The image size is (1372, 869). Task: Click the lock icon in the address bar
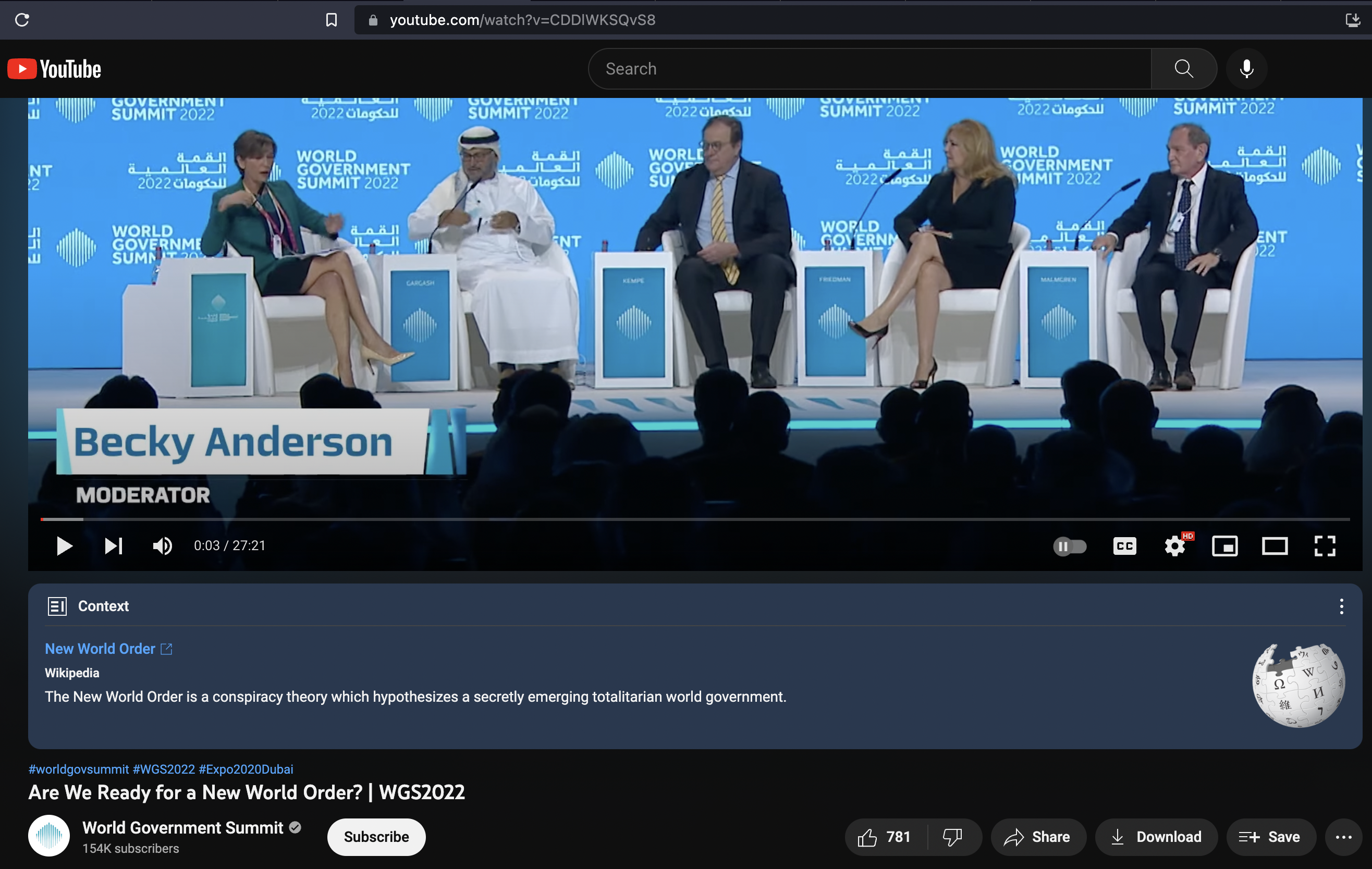373,20
